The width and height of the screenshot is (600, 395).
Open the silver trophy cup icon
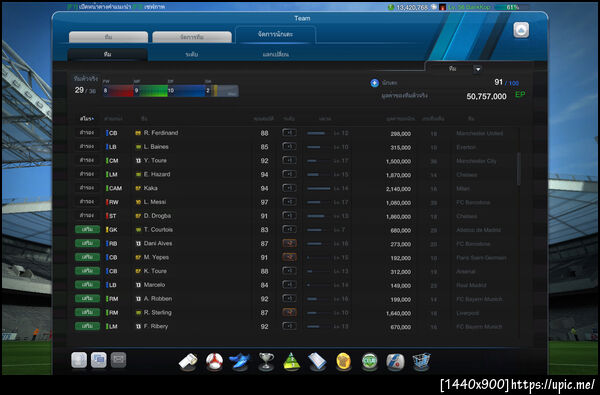266,361
